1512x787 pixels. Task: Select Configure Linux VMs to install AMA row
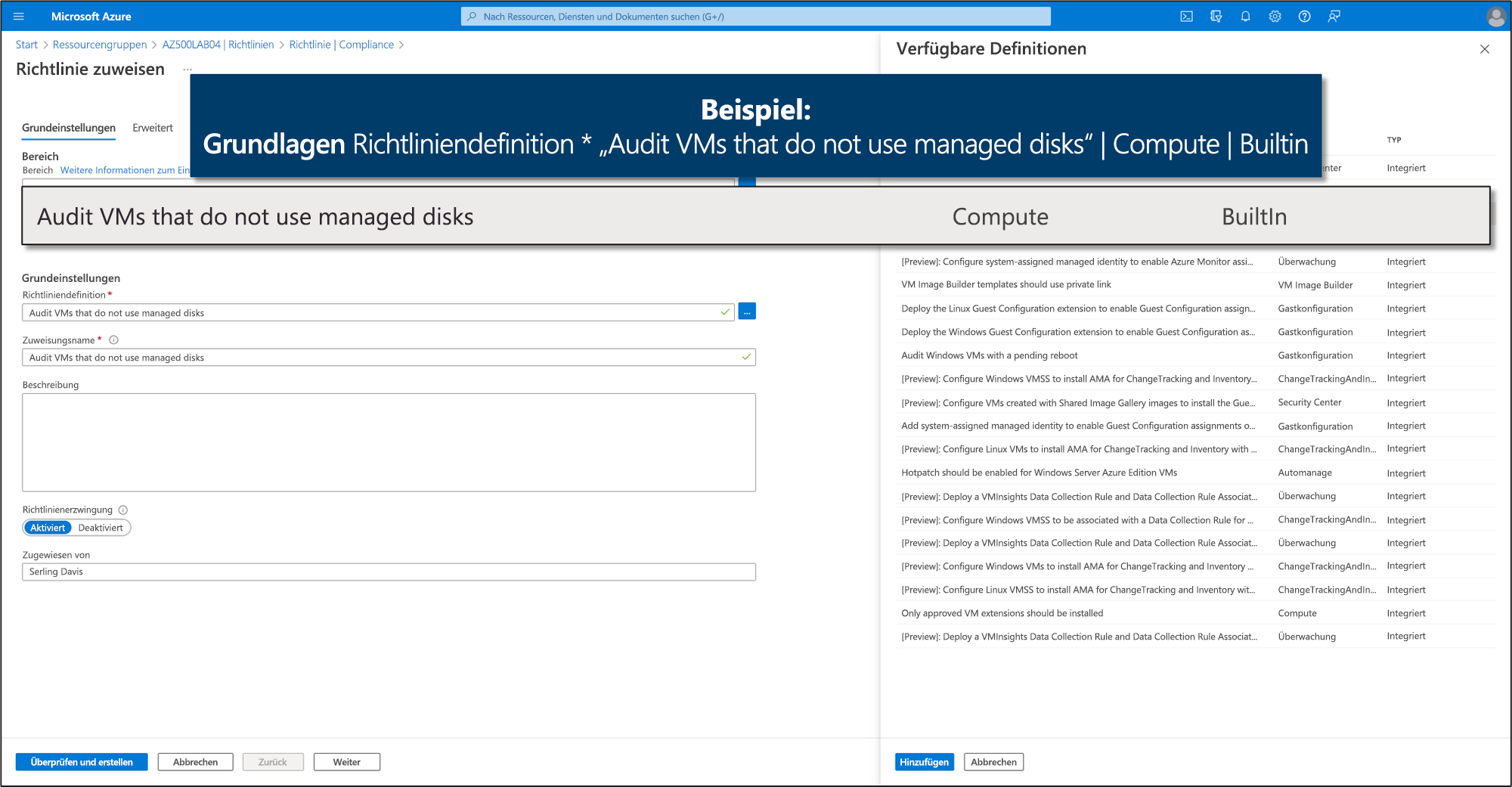1195,449
